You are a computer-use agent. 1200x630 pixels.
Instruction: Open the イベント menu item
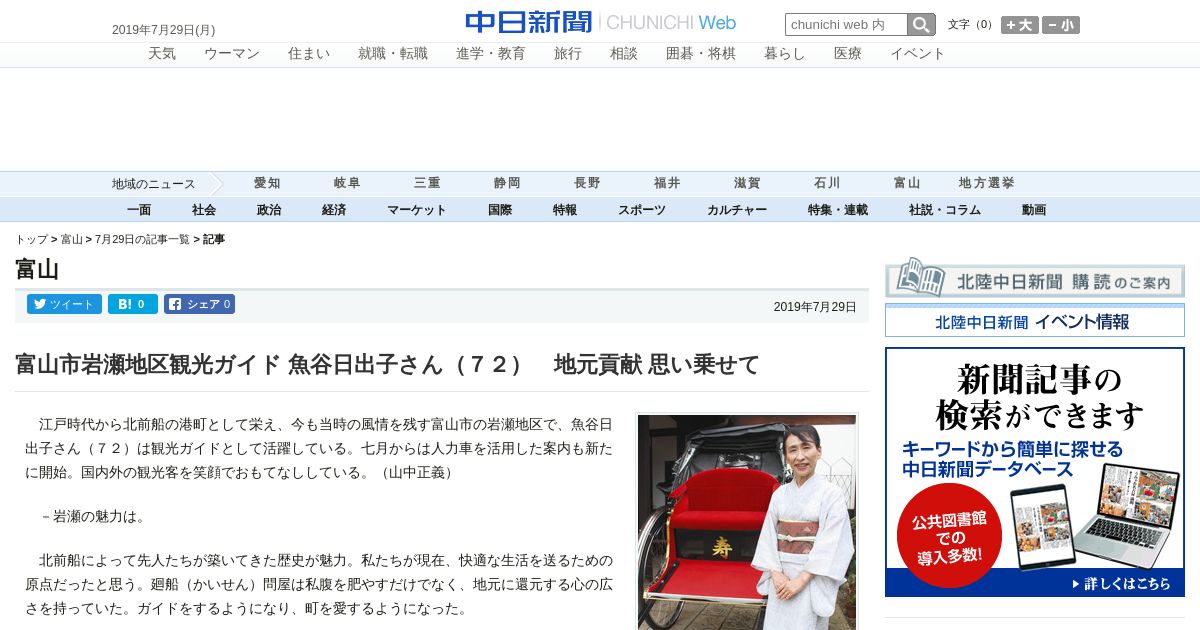click(918, 54)
